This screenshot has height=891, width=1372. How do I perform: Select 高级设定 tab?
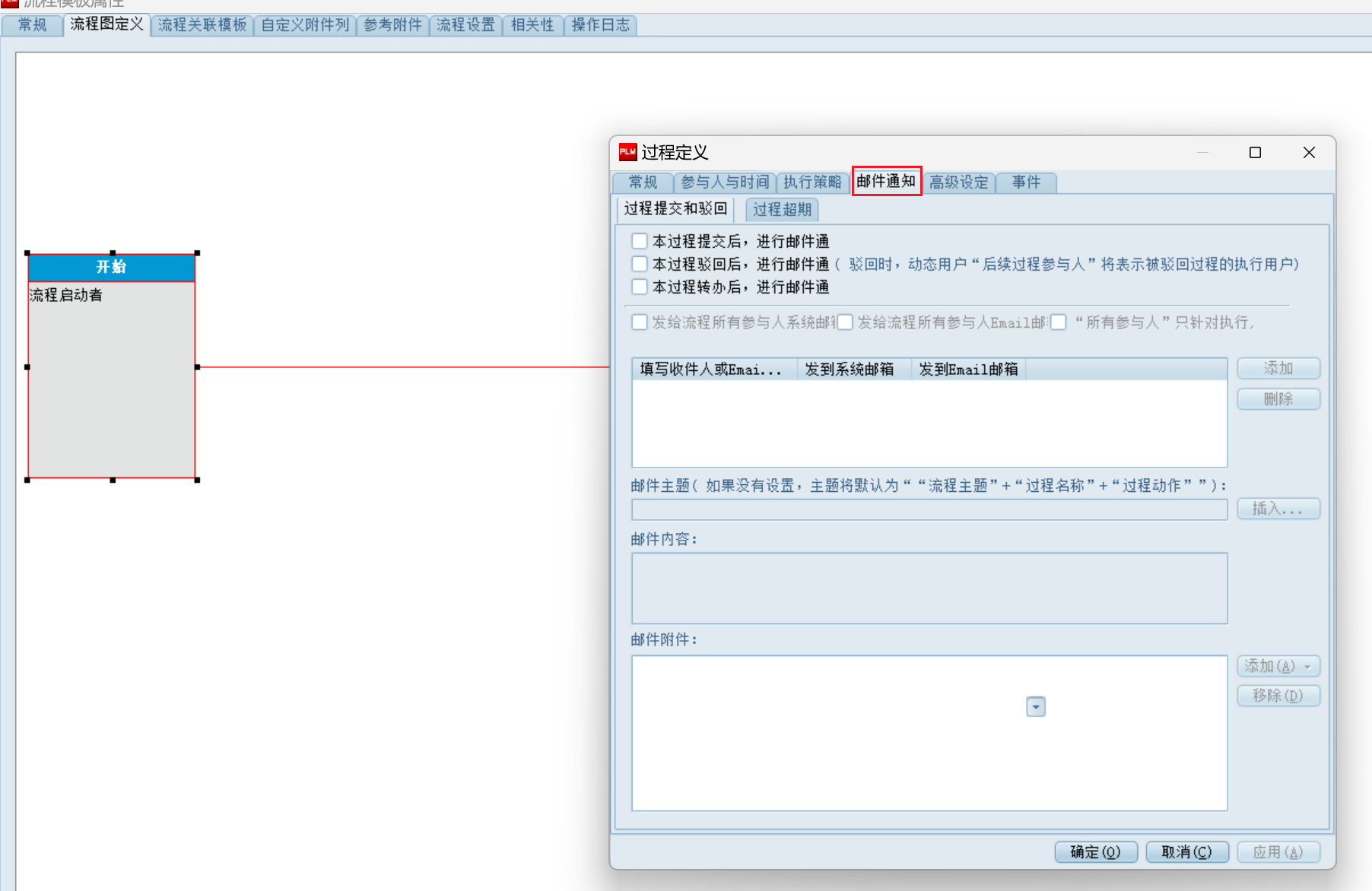click(958, 182)
